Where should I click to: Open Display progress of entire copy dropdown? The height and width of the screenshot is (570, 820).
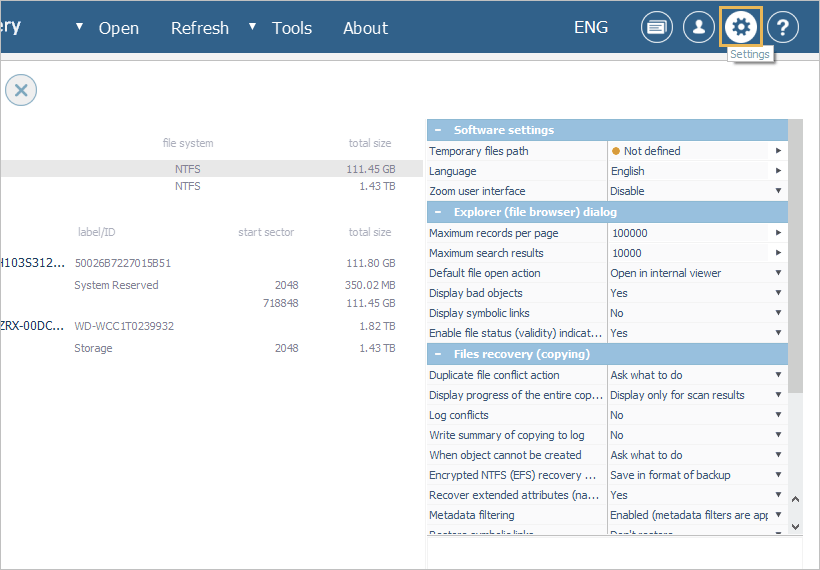[x=778, y=395]
